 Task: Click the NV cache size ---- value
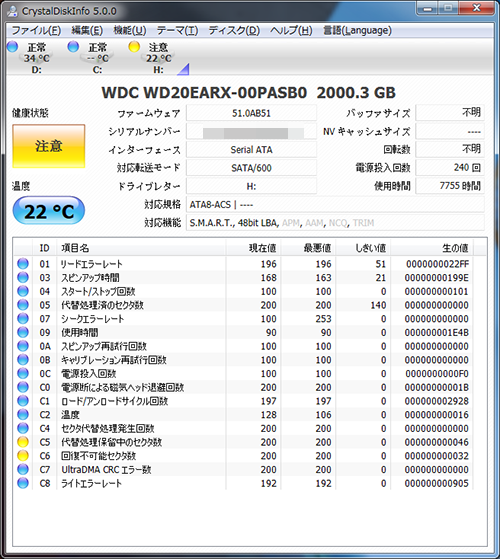click(x=450, y=132)
